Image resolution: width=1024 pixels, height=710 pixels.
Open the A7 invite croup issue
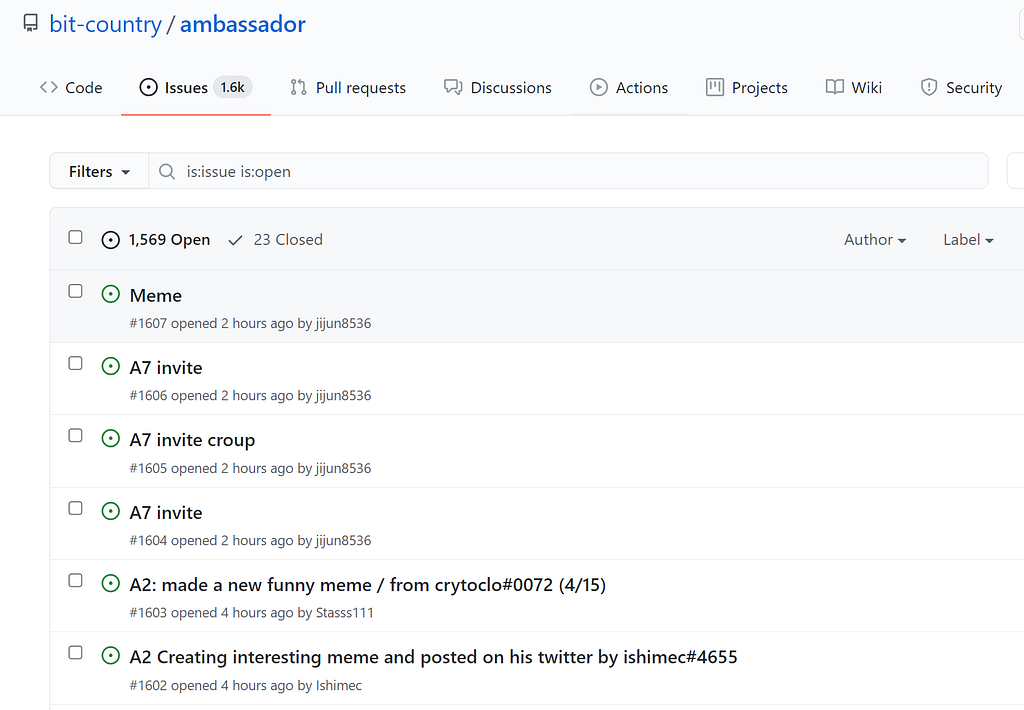192,440
